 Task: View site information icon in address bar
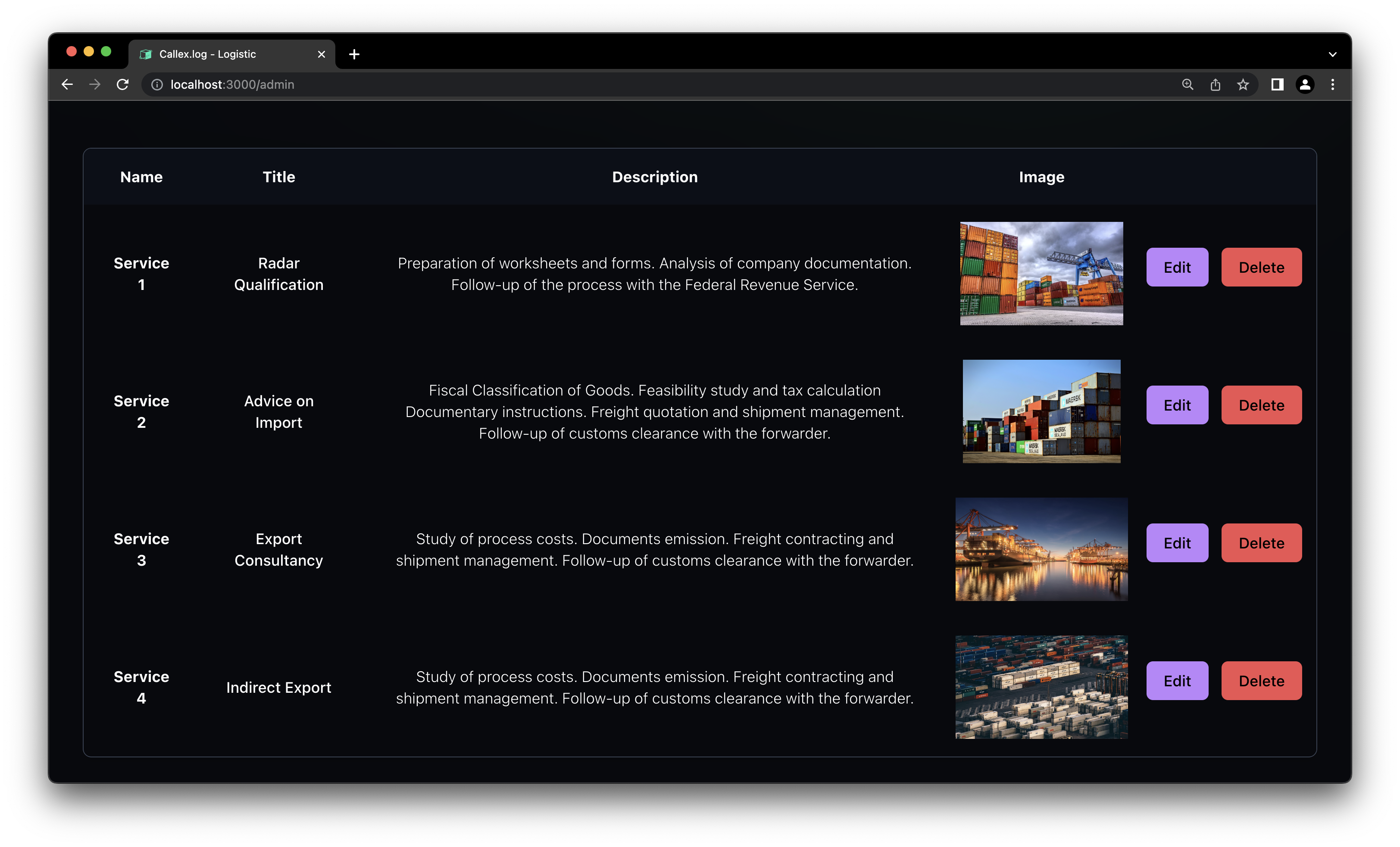coord(157,84)
